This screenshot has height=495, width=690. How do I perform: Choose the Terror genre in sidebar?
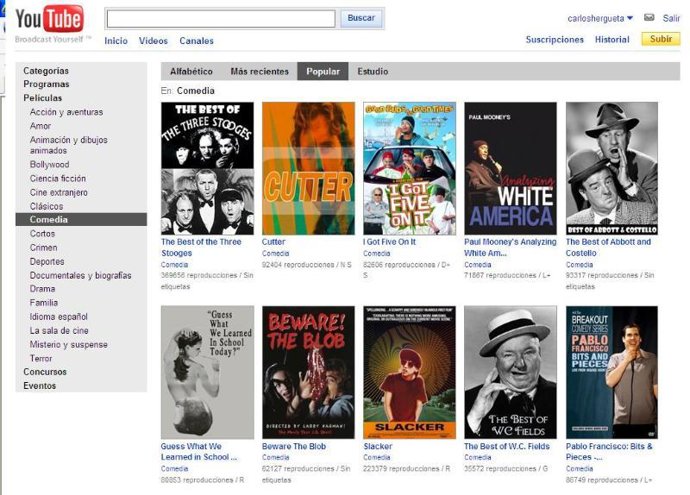pyautogui.click(x=41, y=358)
